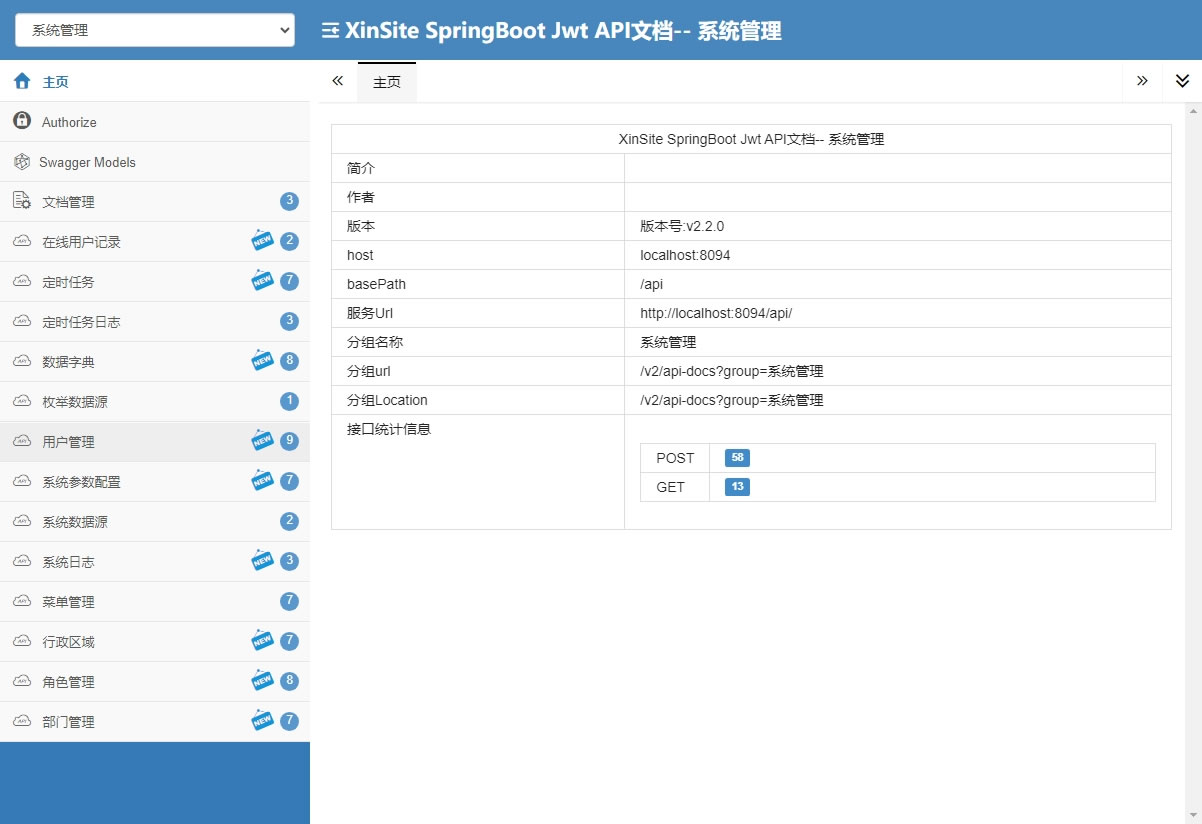
Task: Click the 服务Url value http://localhost:8094/api/
Action: click(716, 313)
